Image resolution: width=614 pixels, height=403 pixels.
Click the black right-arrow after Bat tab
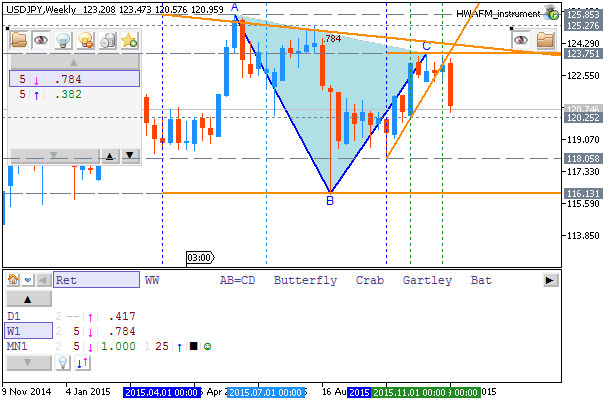coord(550,280)
